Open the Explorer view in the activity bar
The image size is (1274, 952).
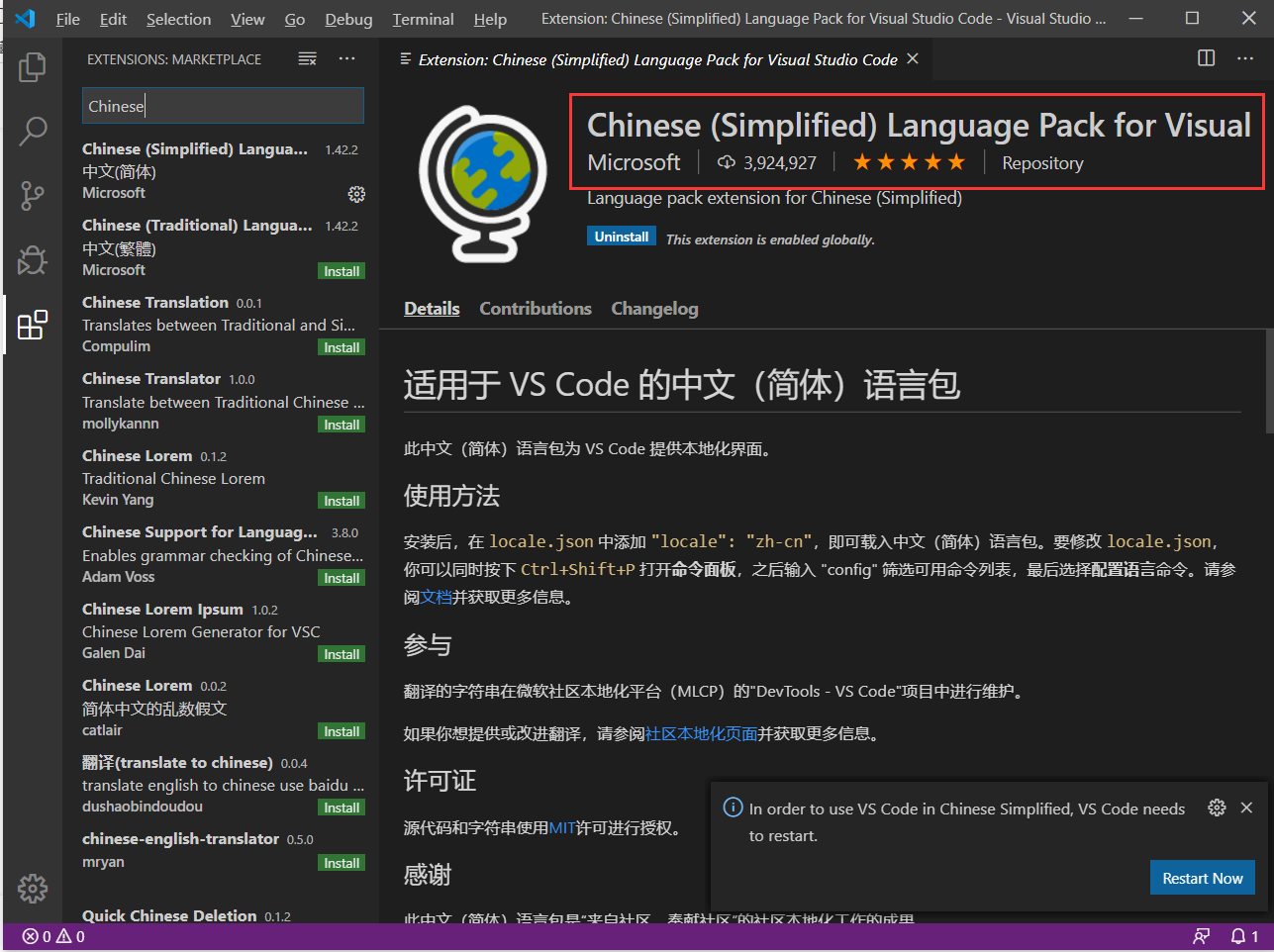(32, 66)
